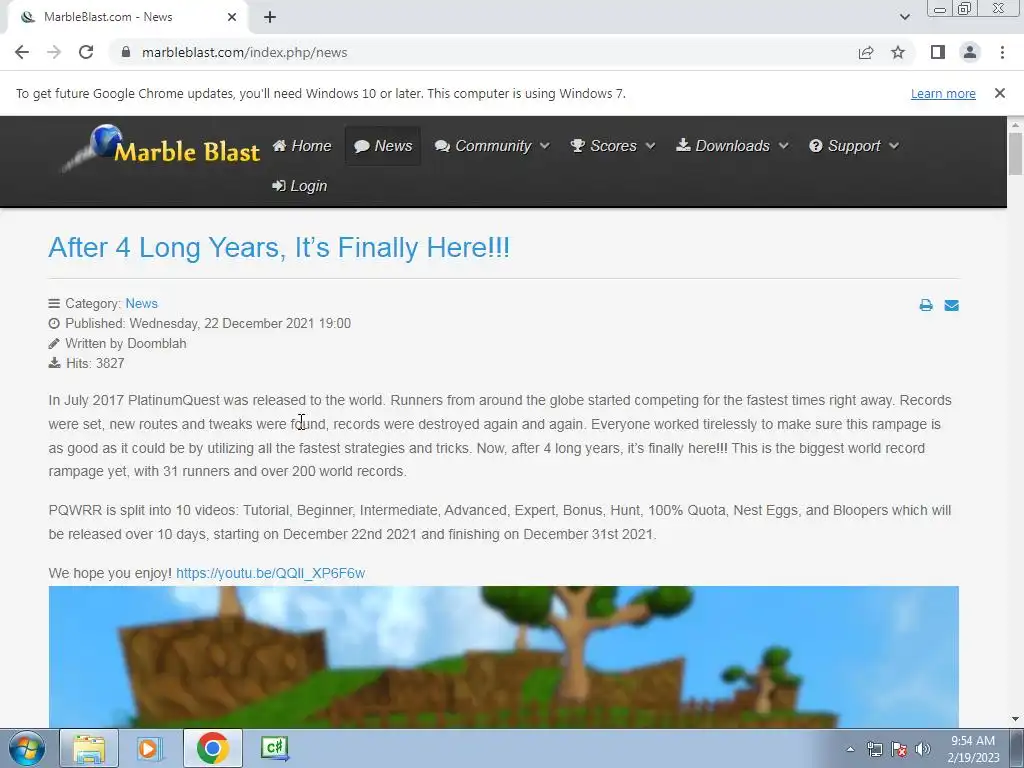The height and width of the screenshot is (768, 1024).
Task: Open the Windows Start button
Action: (26, 748)
